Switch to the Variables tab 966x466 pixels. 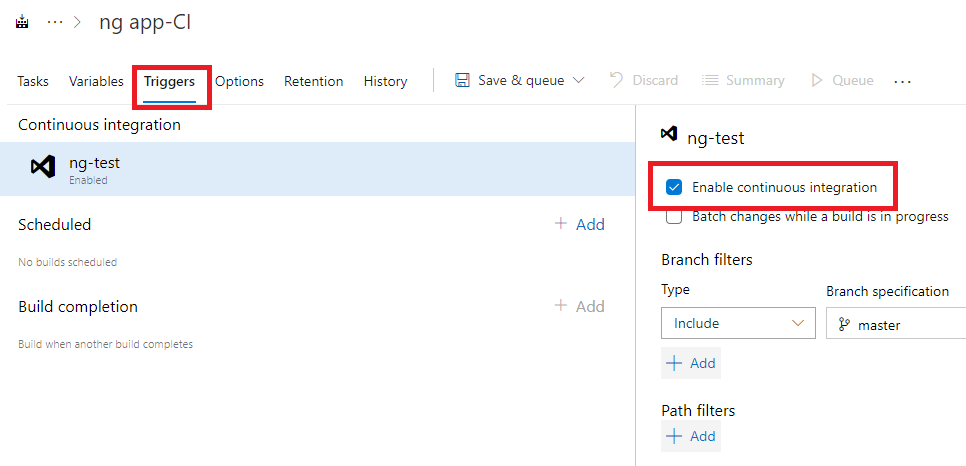click(96, 81)
